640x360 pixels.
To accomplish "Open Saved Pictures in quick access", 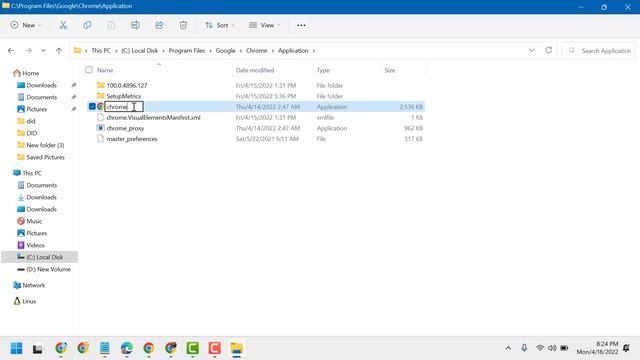I will click(x=41, y=157).
